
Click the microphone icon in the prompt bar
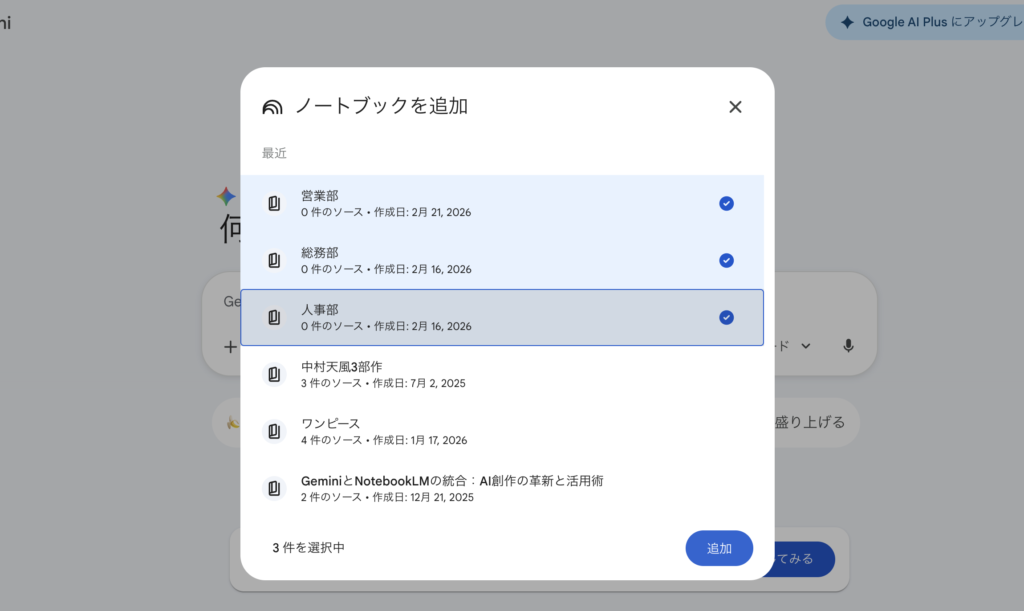pos(848,345)
